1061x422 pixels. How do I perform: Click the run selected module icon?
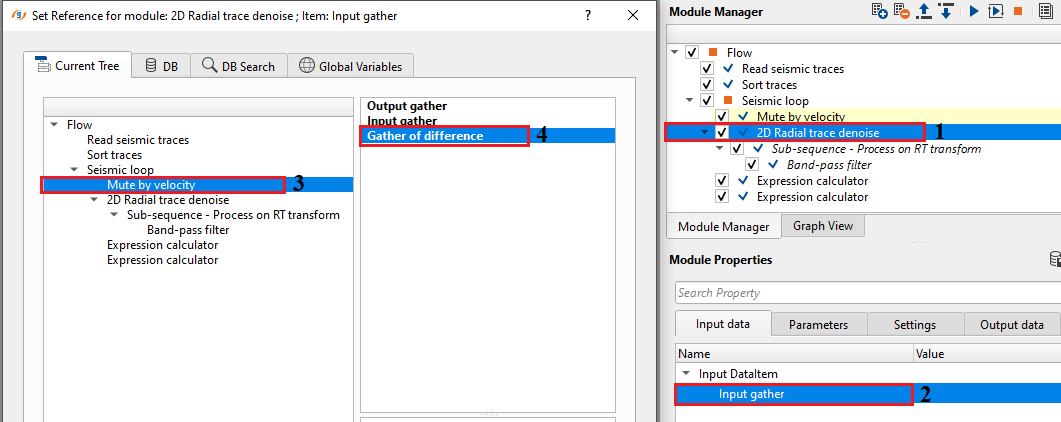[x=995, y=11]
